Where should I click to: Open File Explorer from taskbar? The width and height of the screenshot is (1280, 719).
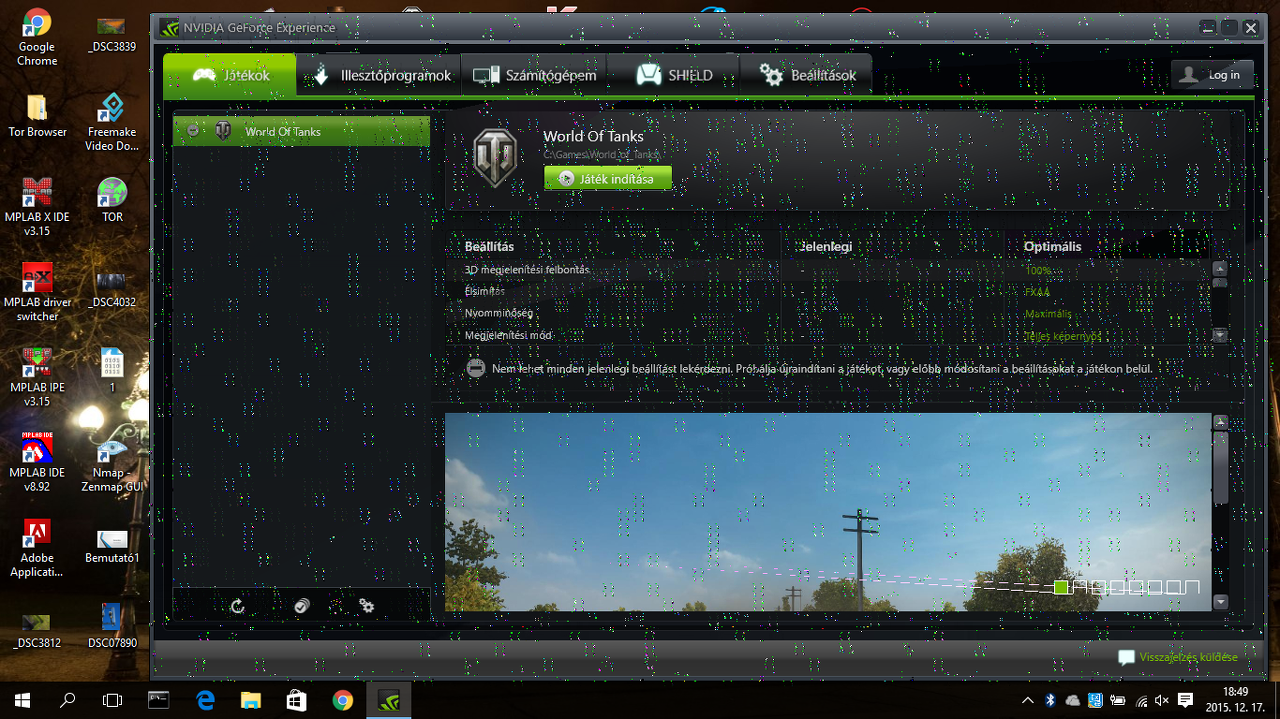coord(251,700)
